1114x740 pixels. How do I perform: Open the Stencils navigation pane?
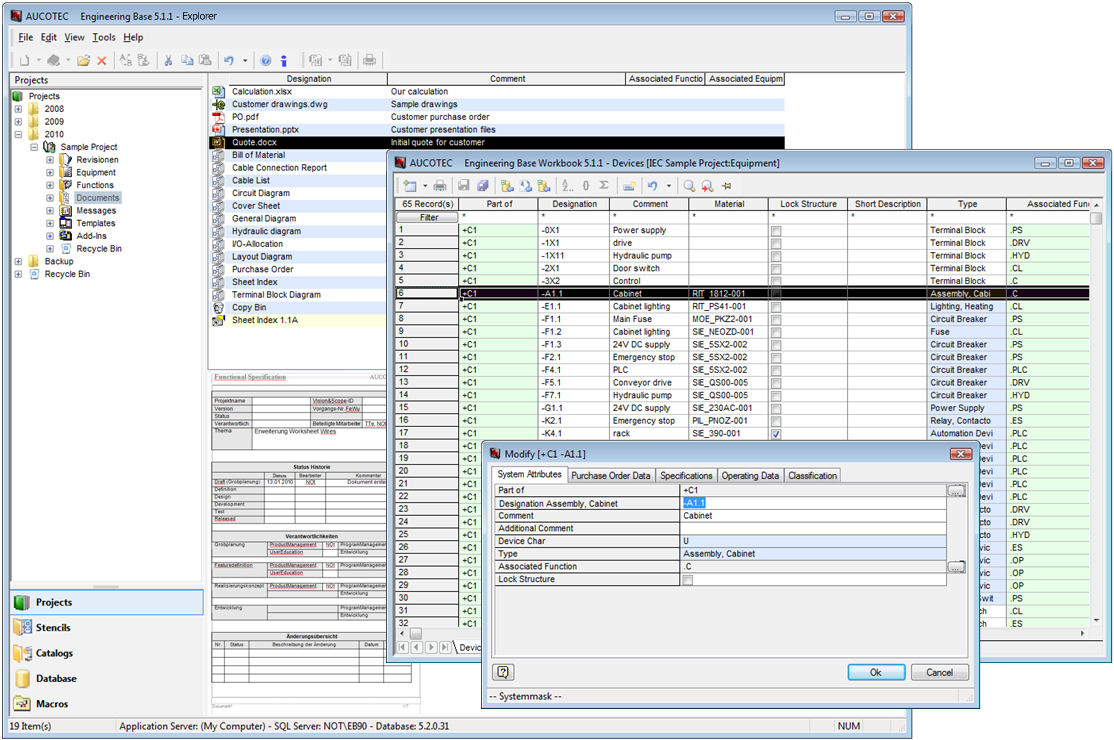click(107, 628)
